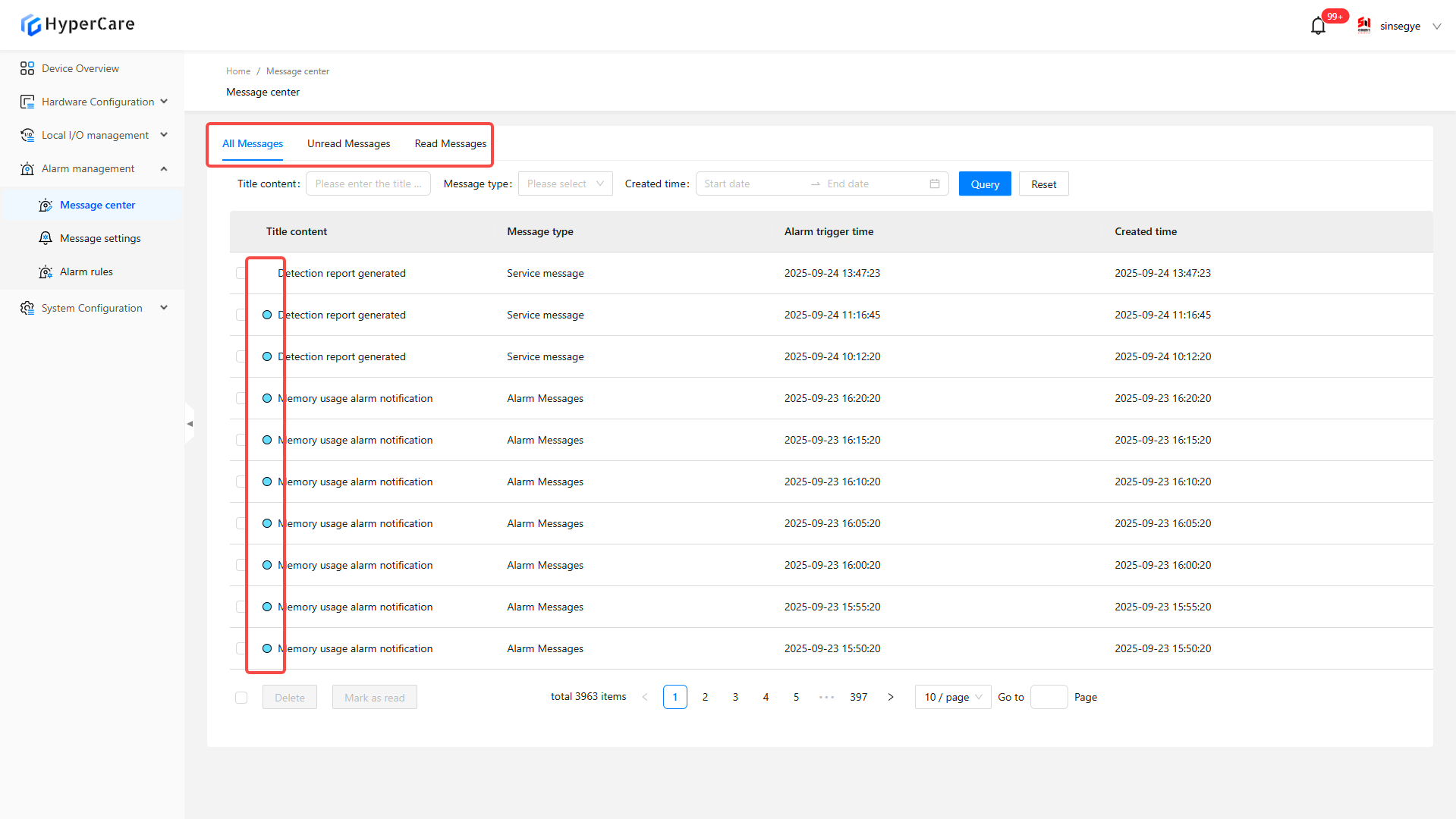Open Device Overview from the sidebar icon
The height and width of the screenshot is (819, 1456).
[x=27, y=68]
